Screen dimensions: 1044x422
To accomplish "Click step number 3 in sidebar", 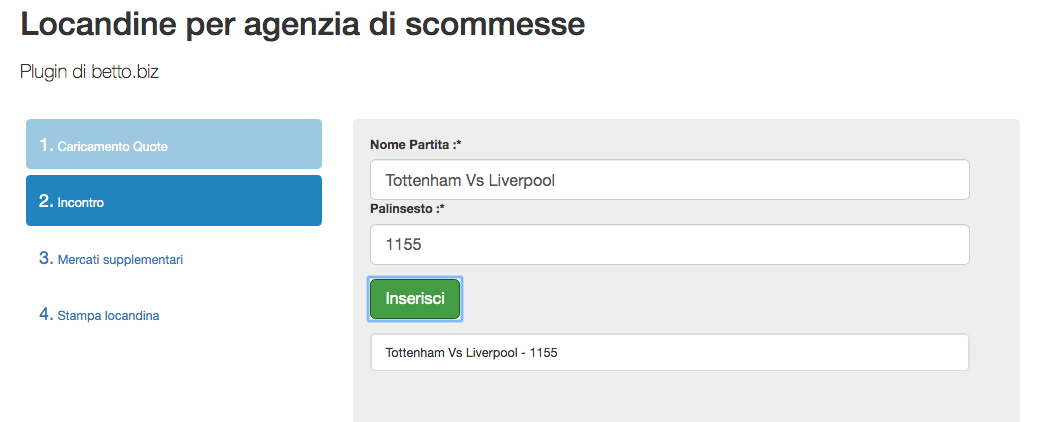I will (46, 258).
